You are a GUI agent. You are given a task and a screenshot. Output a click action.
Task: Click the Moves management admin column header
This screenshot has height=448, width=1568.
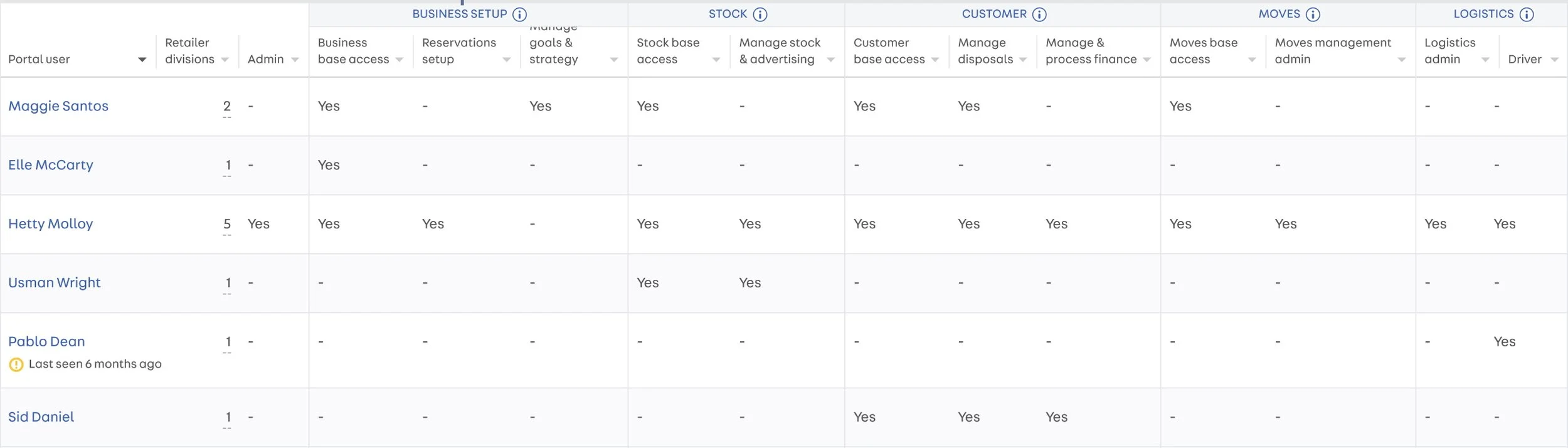1332,51
